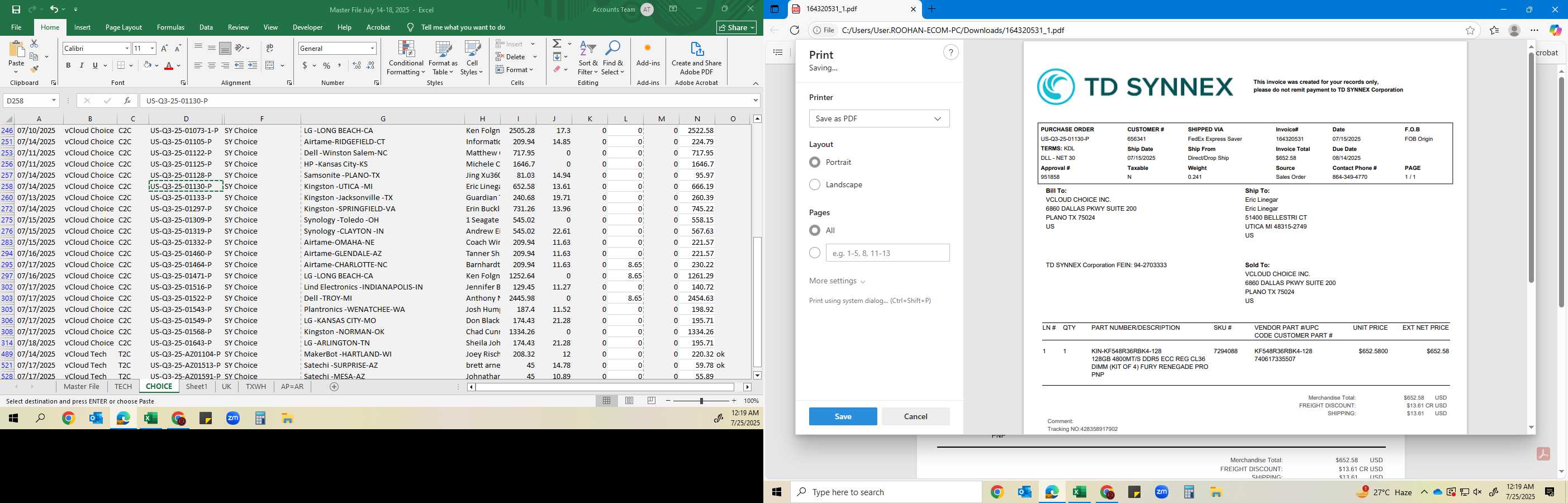Click 'Print using system dialog' link
Viewport: 1568px width, 503px height.
[870, 301]
